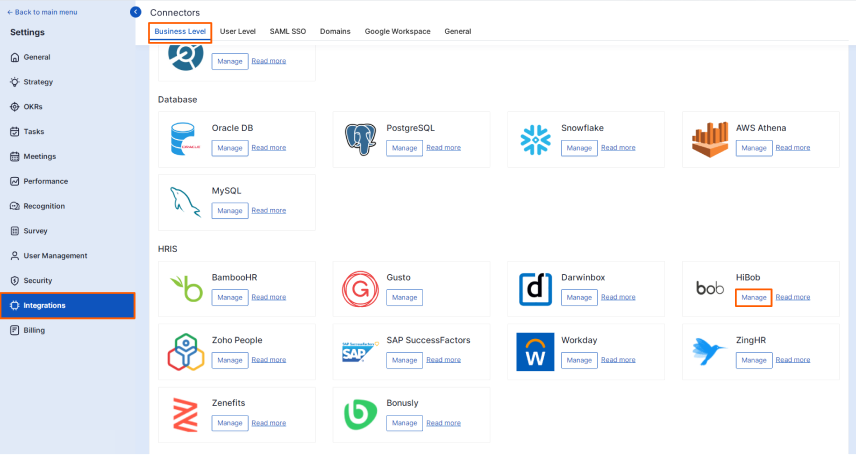This screenshot has width=856, height=455.
Task: Click the HiBob bob logo
Action: (x=710, y=288)
